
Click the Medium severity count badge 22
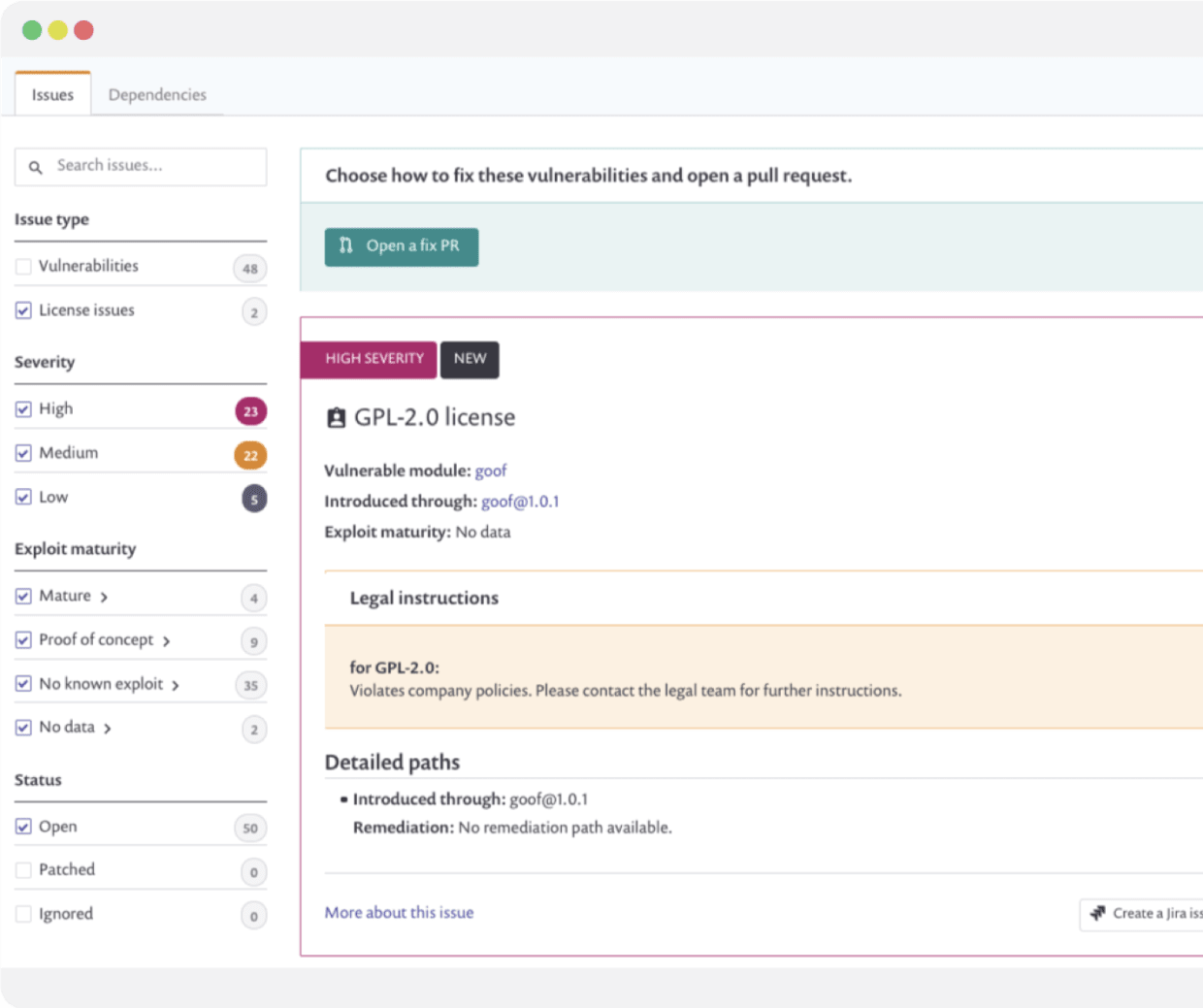point(250,455)
